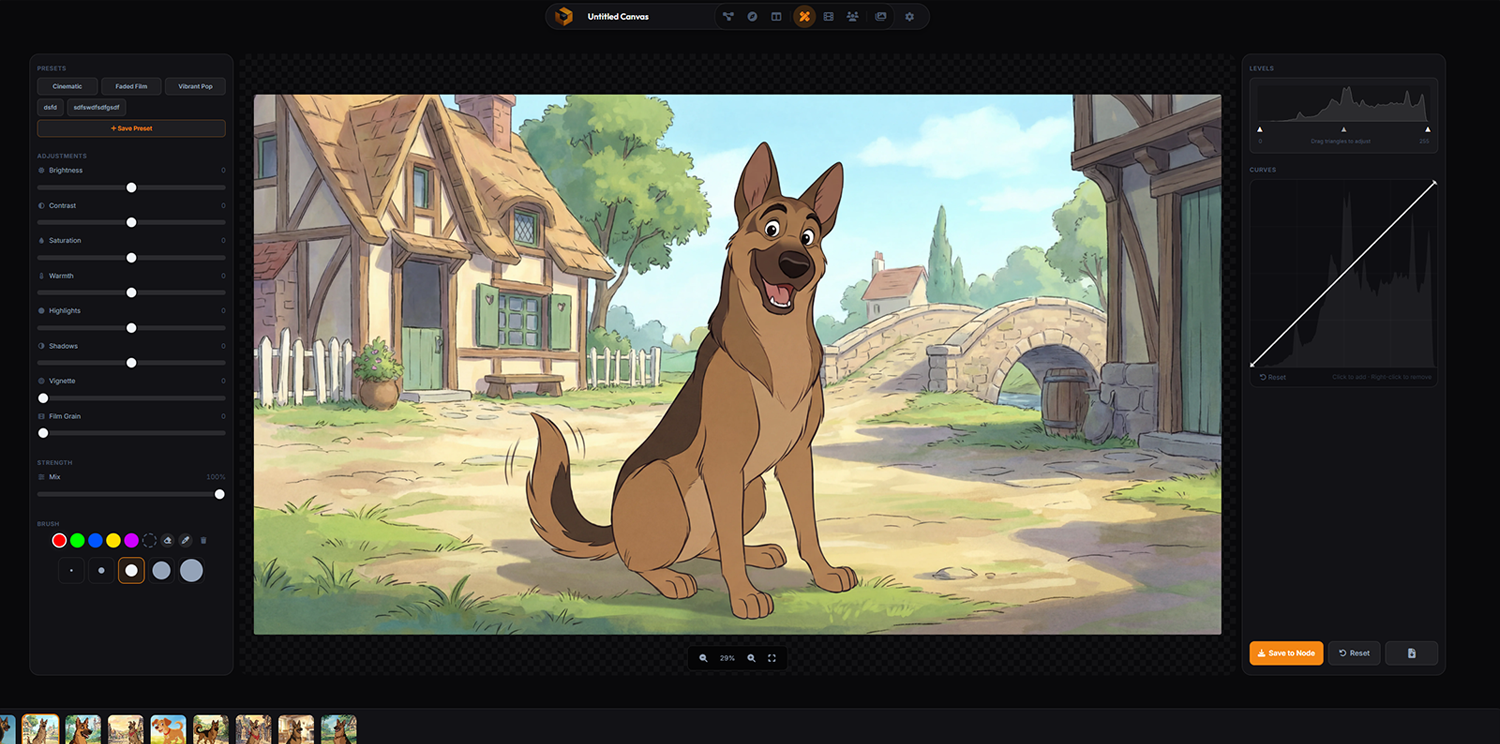Image resolution: width=1500 pixels, height=744 pixels.
Task: Select the largest brush size
Action: point(192,569)
